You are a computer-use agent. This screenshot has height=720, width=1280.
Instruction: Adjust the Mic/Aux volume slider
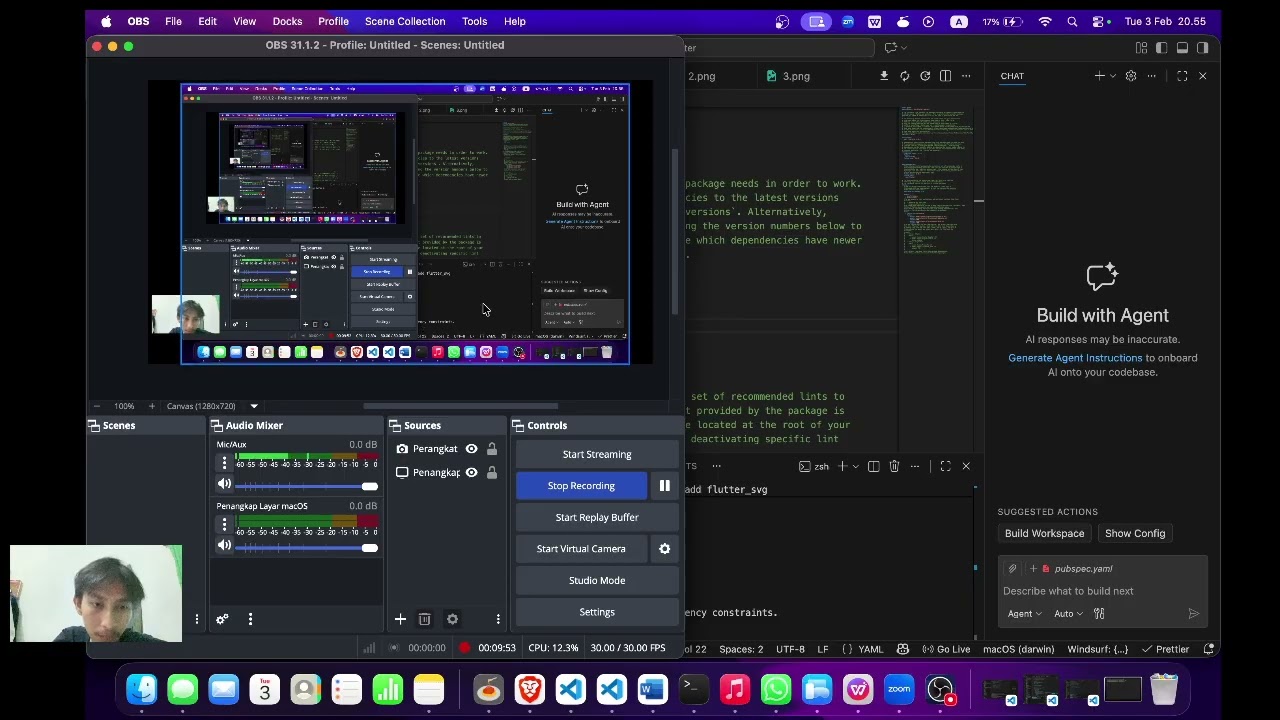(x=306, y=486)
